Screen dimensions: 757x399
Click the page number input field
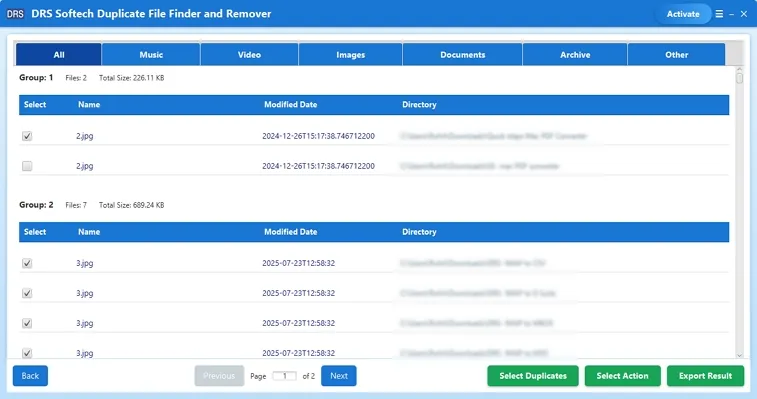284,376
